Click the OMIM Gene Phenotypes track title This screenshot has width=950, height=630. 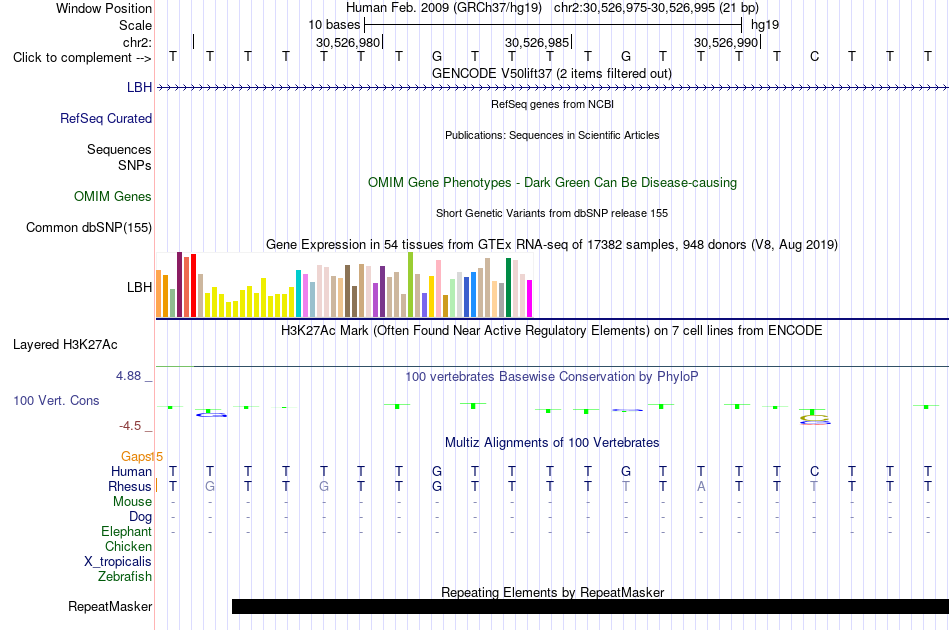click(x=552, y=182)
